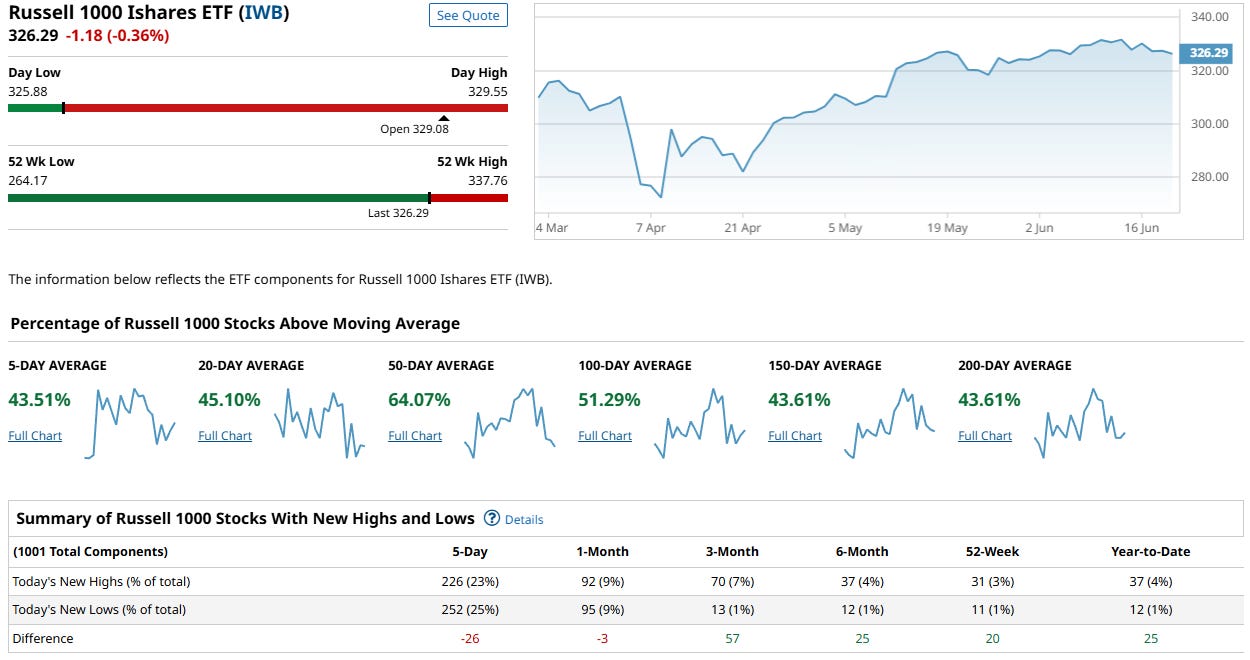
Task: Click the -1.18 (-0.36%) price change
Action: [x=117, y=35]
